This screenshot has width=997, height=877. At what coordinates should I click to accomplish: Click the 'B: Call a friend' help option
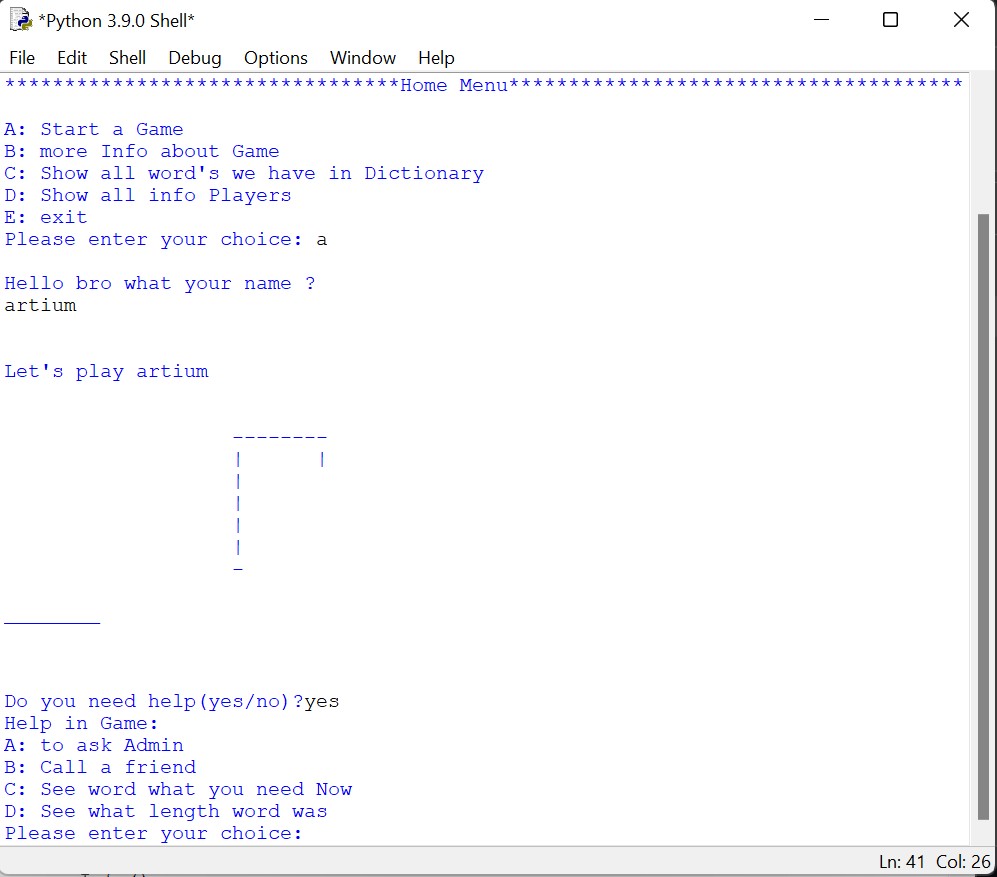click(x=98, y=767)
